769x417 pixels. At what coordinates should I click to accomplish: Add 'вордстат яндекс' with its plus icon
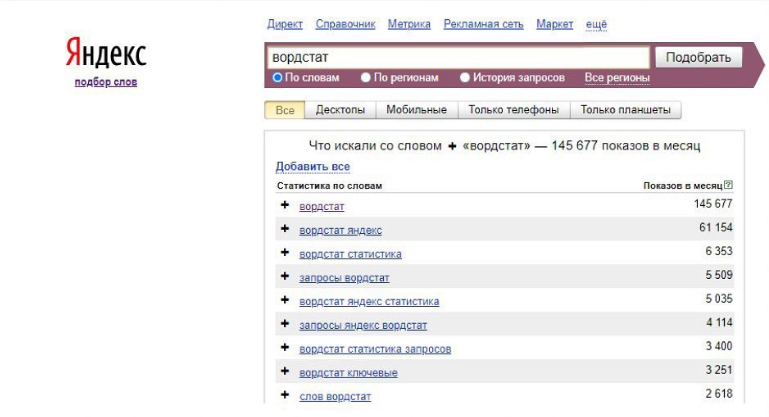click(x=284, y=229)
